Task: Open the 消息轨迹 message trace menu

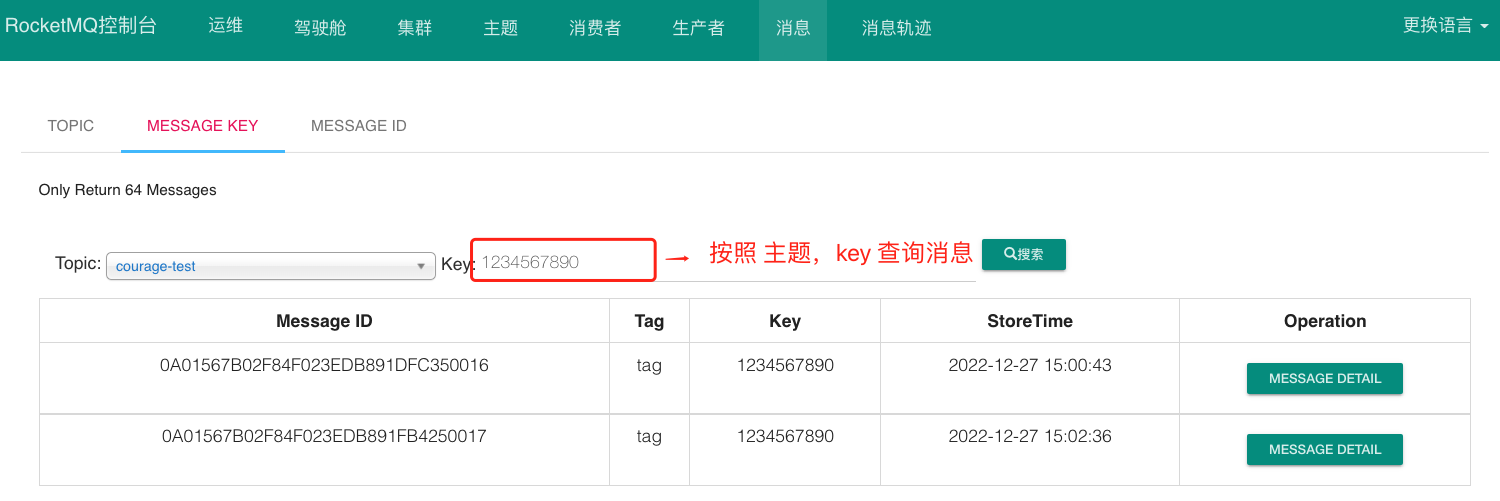Action: click(896, 28)
